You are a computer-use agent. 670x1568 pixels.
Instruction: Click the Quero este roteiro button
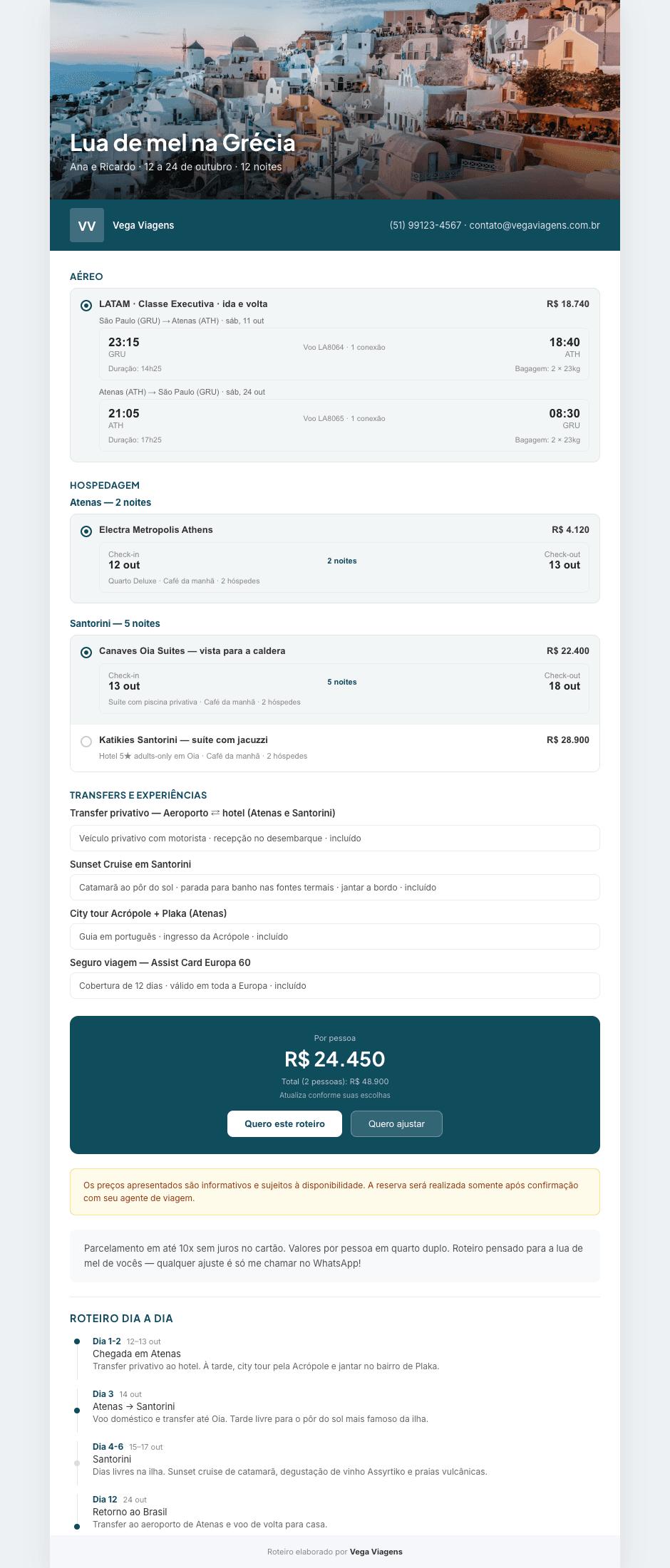click(x=284, y=1123)
